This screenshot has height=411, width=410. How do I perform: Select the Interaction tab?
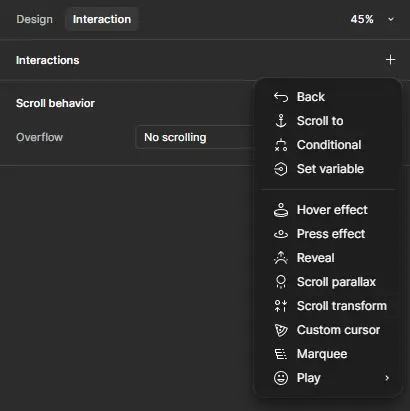point(102,19)
